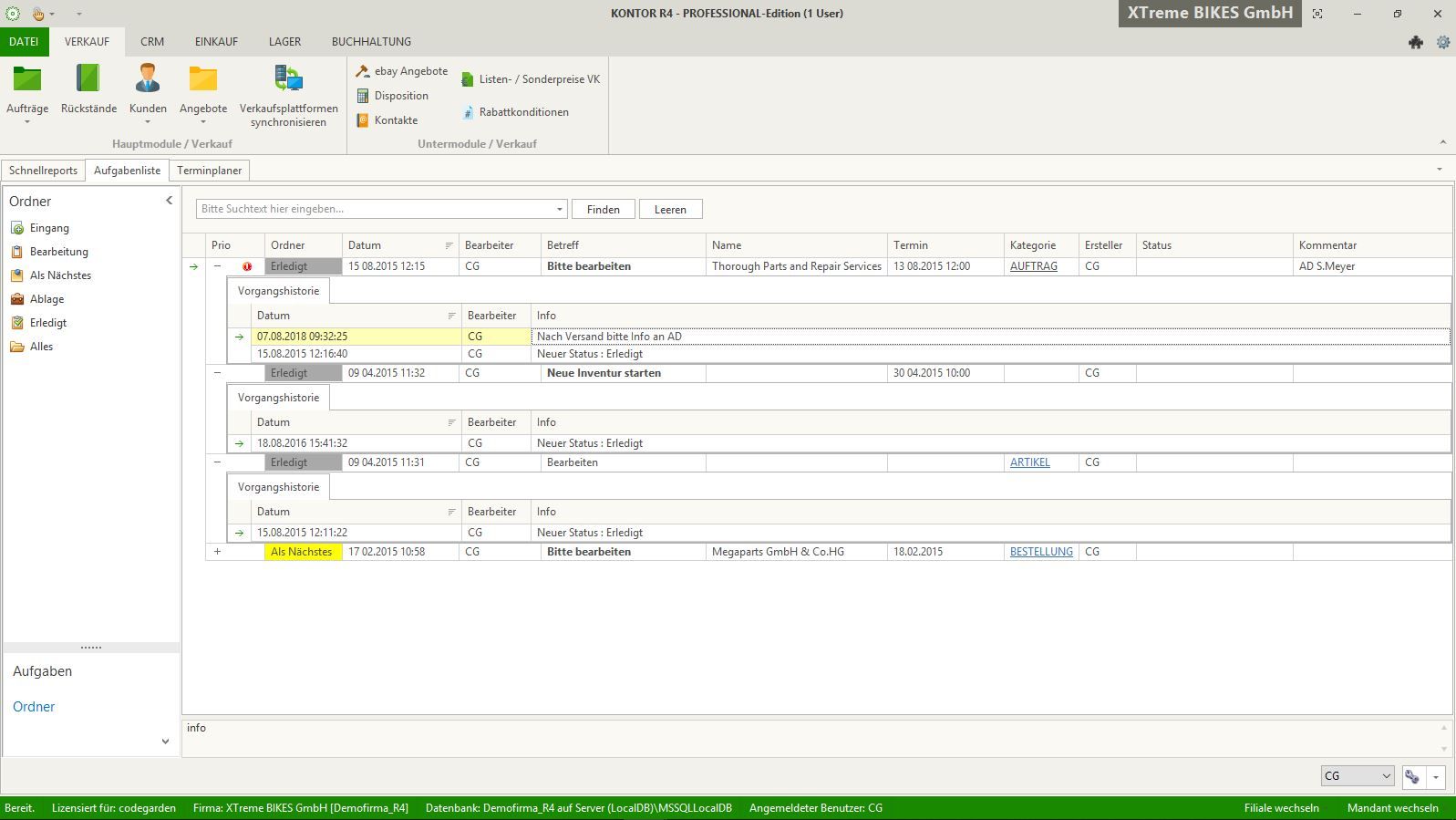Expand the Megaparts GmbH task row
1456x820 pixels.
pyautogui.click(x=217, y=552)
